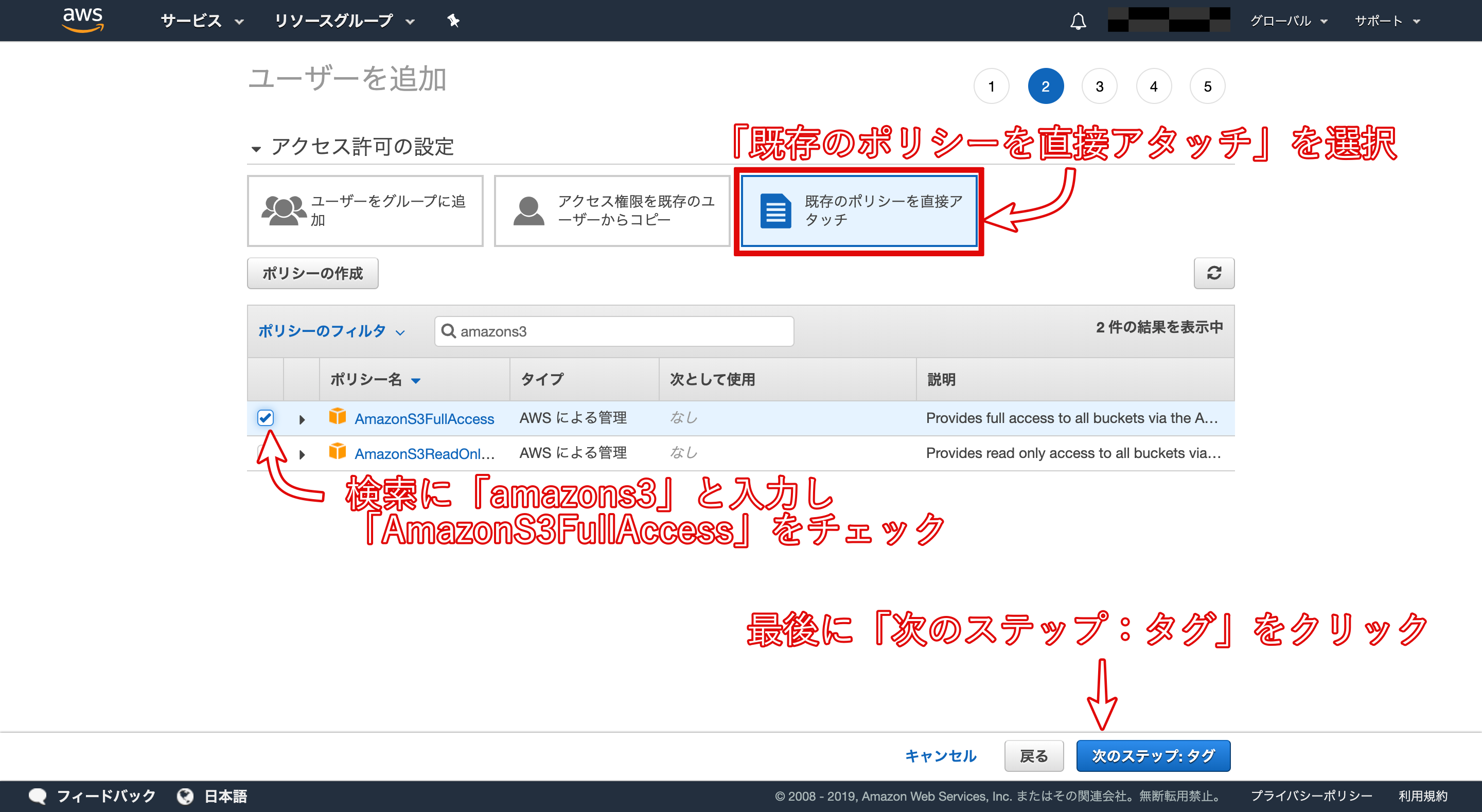
Task: Click the orange box icon beside AmazonS3FullAccess
Action: [x=337, y=417]
